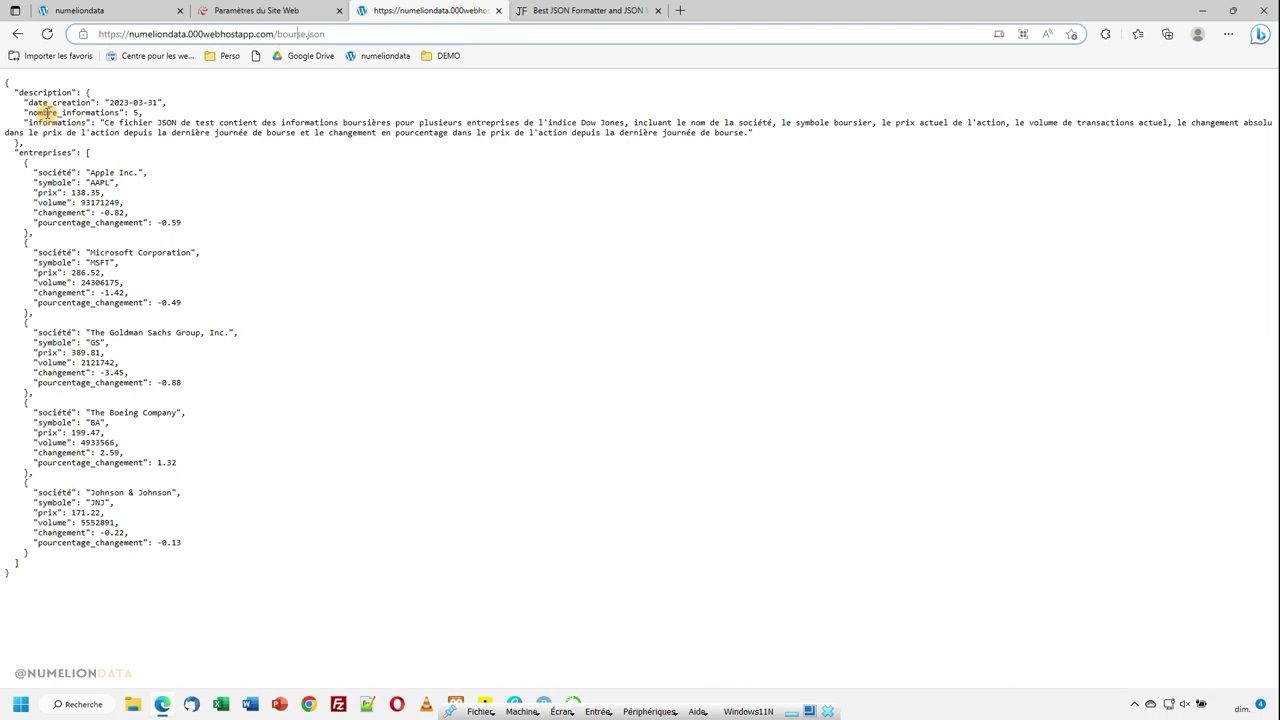Reload the page with the refresh icon
Viewport: 1280px width, 720px height.
(47, 33)
